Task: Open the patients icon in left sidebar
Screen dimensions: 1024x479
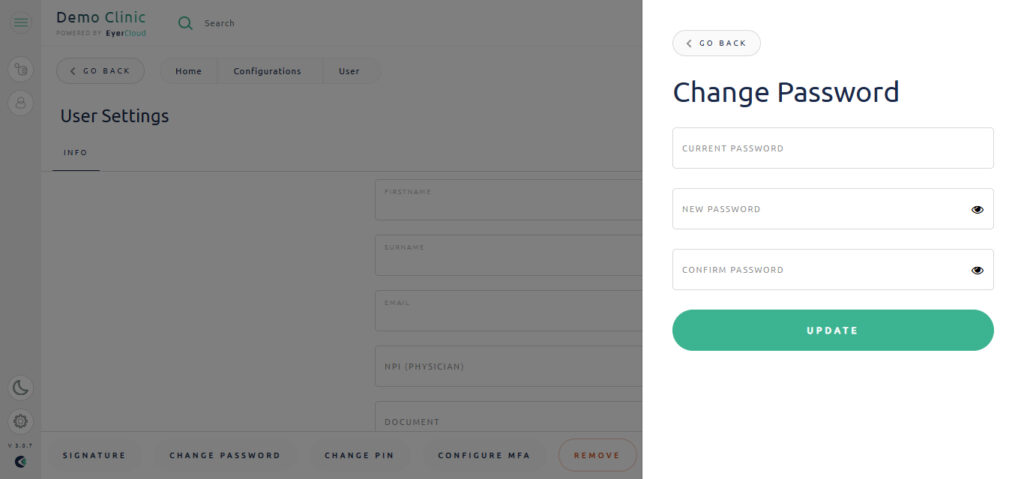Action: pos(21,103)
